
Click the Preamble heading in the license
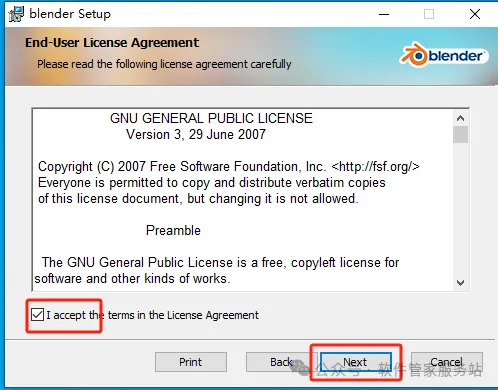[173, 230]
